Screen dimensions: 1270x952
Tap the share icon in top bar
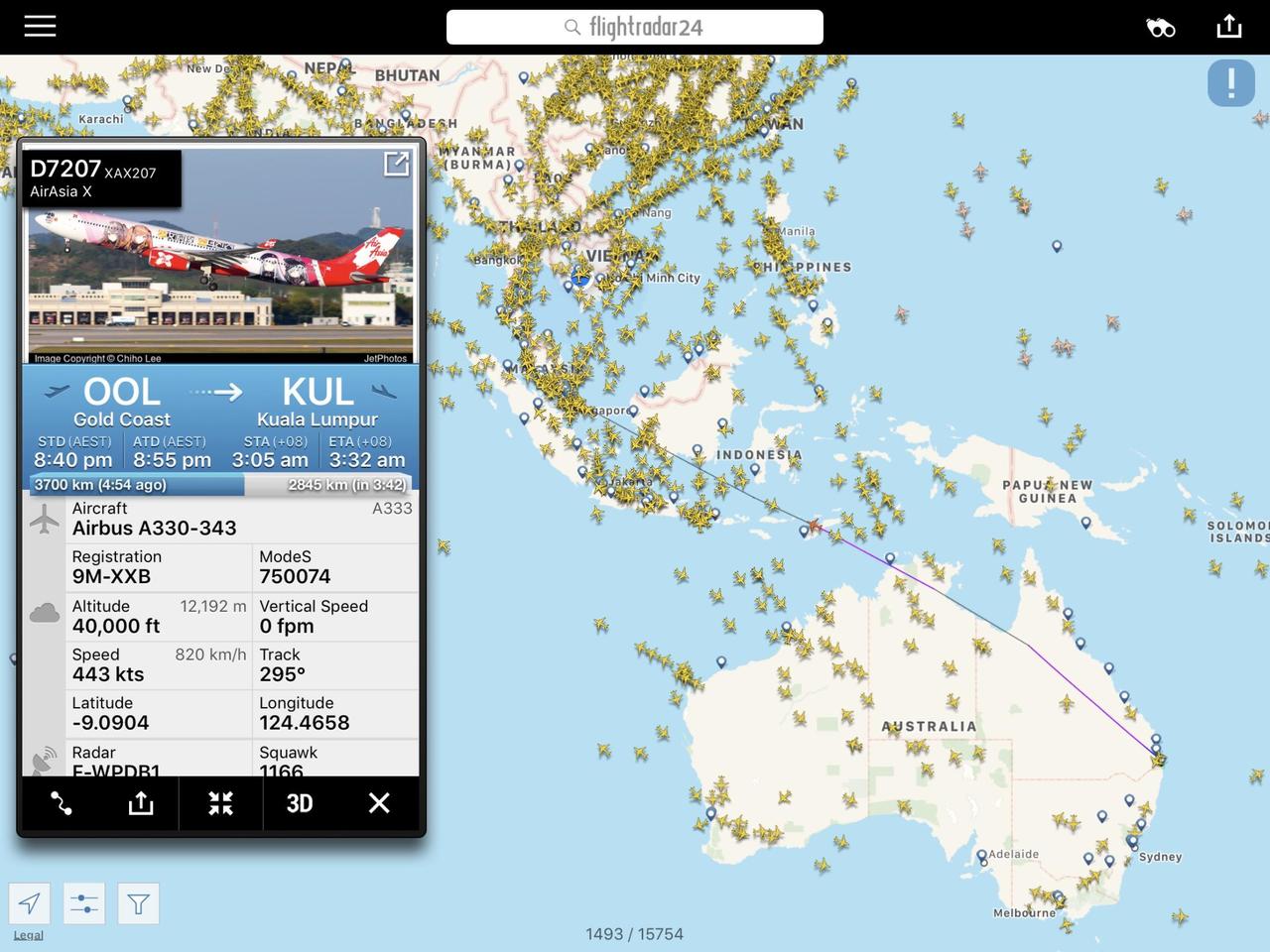pos(1229,26)
